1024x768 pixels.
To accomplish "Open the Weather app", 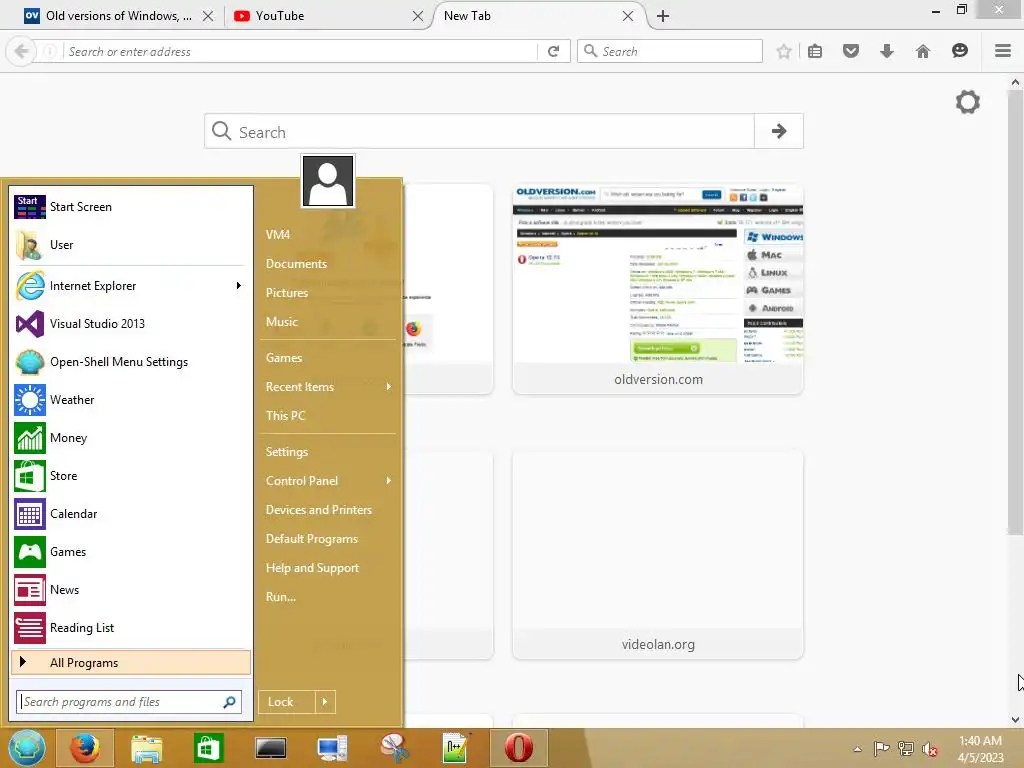I will tap(131, 400).
